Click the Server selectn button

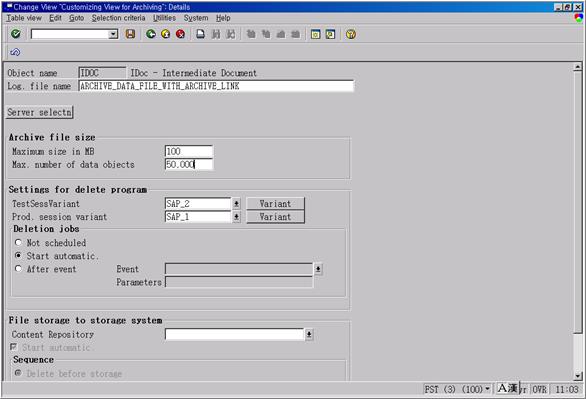coord(40,112)
